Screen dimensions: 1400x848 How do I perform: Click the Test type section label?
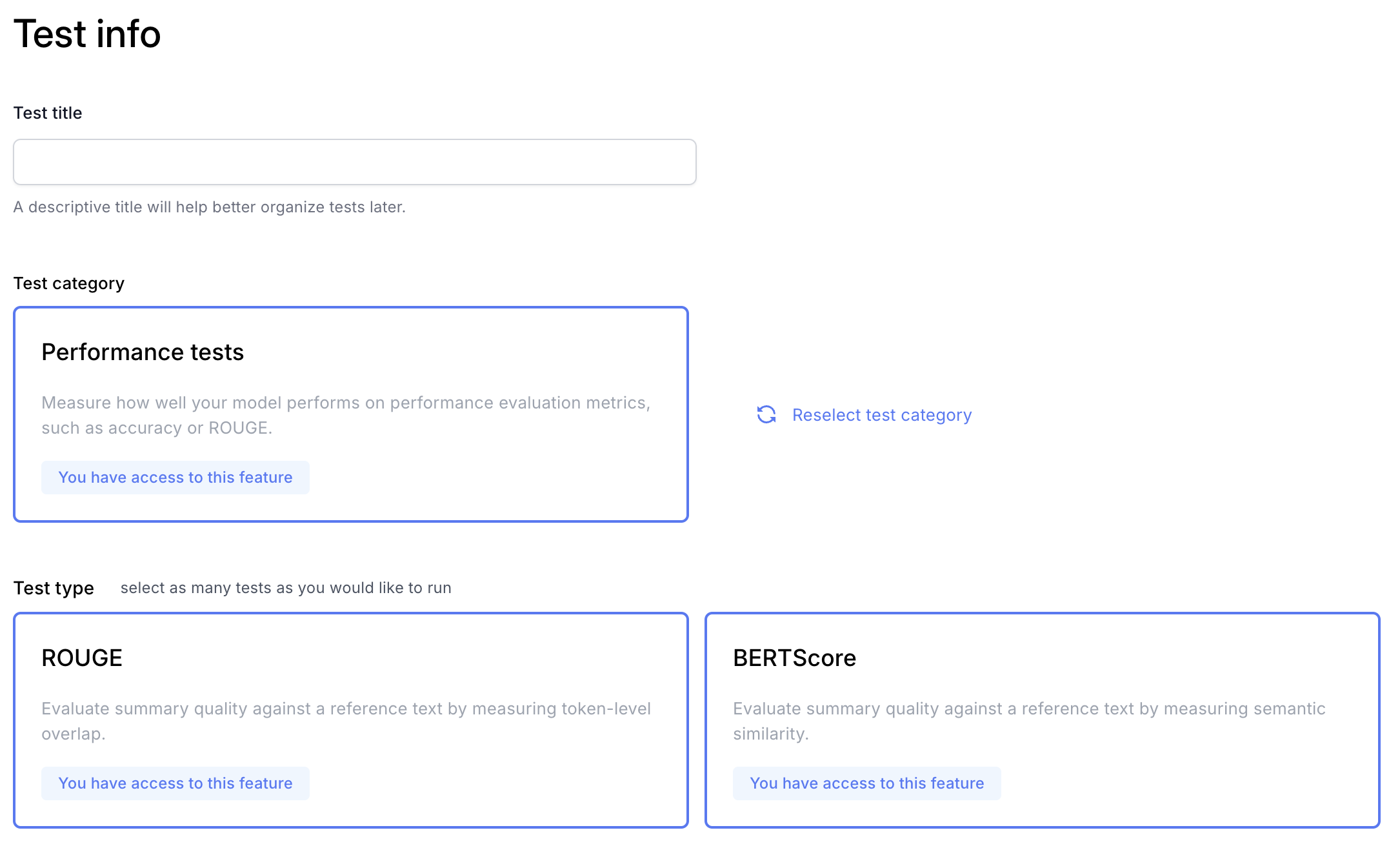[54, 588]
